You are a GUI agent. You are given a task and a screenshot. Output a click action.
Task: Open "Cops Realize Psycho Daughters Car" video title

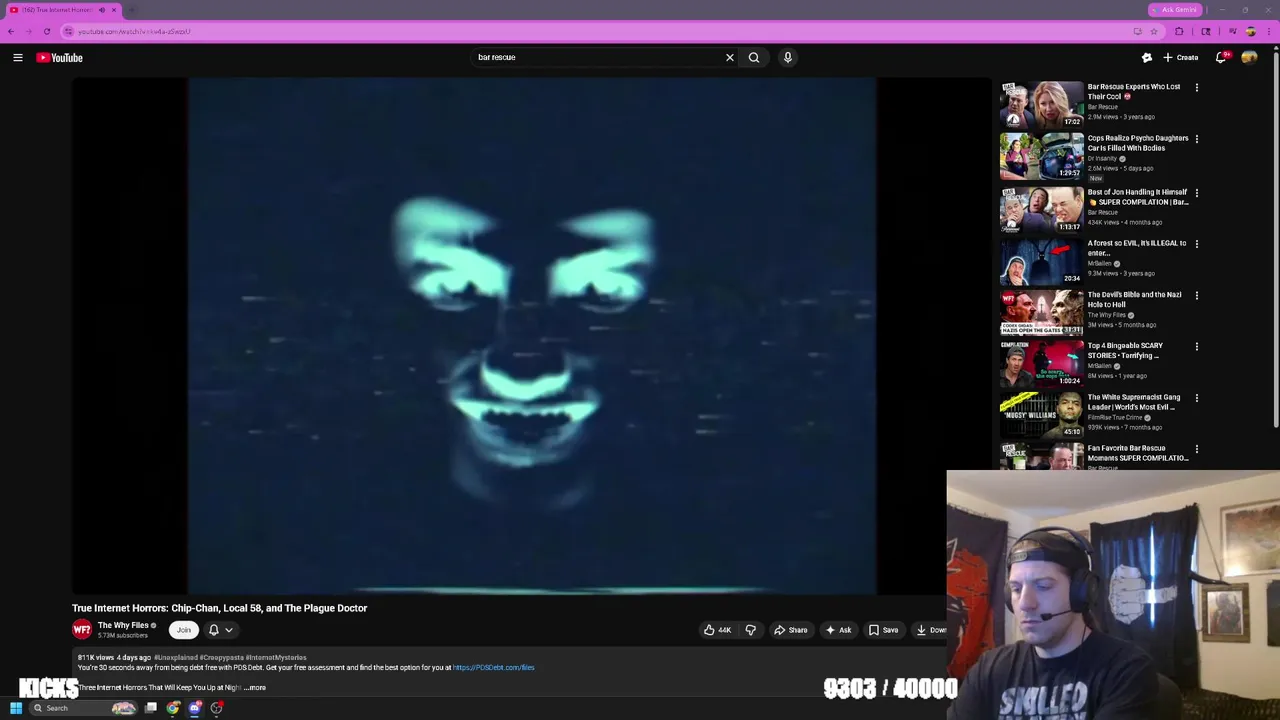(1138, 143)
